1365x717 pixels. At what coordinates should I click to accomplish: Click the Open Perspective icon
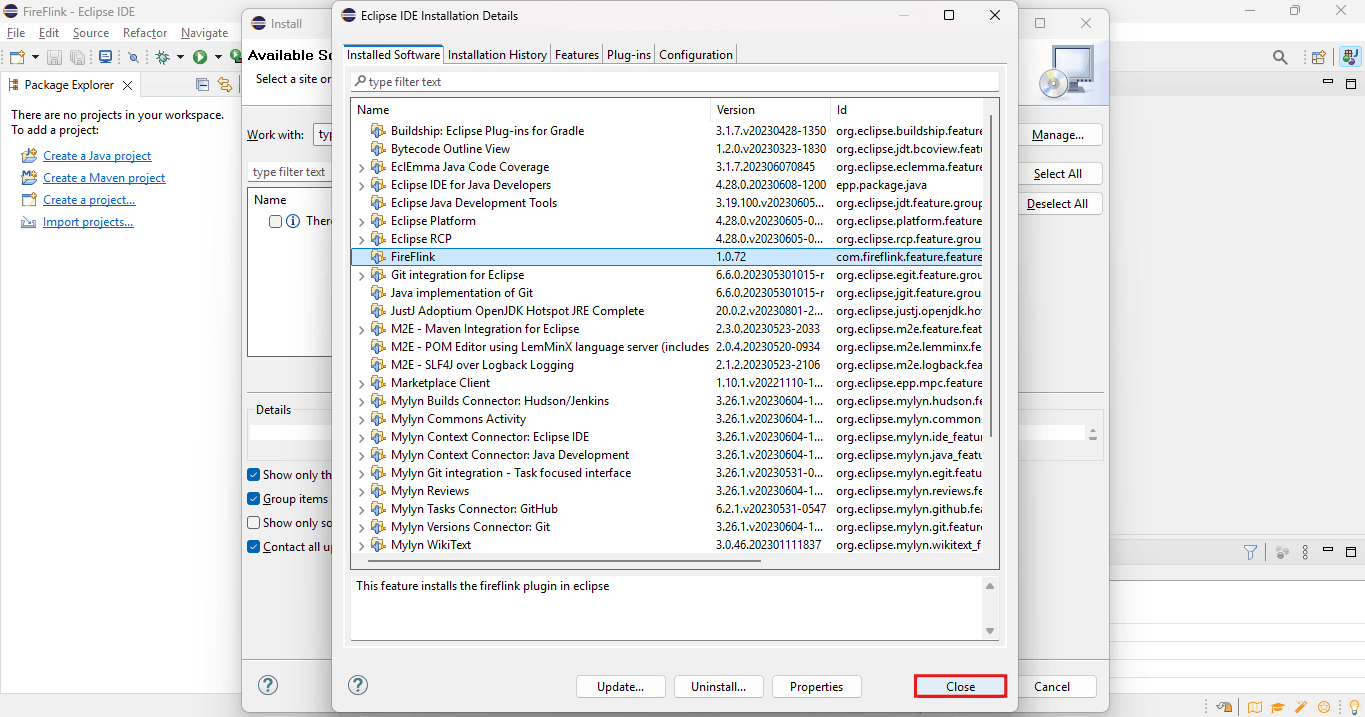[x=1319, y=57]
